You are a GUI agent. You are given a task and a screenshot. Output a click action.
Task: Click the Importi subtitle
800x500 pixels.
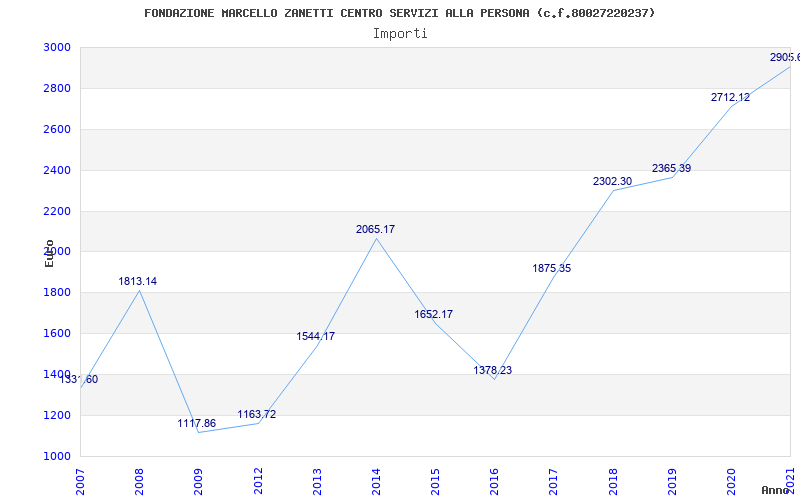(400, 34)
